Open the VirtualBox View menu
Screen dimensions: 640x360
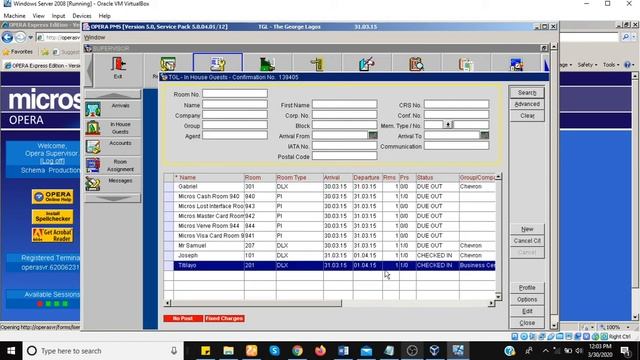coord(38,16)
